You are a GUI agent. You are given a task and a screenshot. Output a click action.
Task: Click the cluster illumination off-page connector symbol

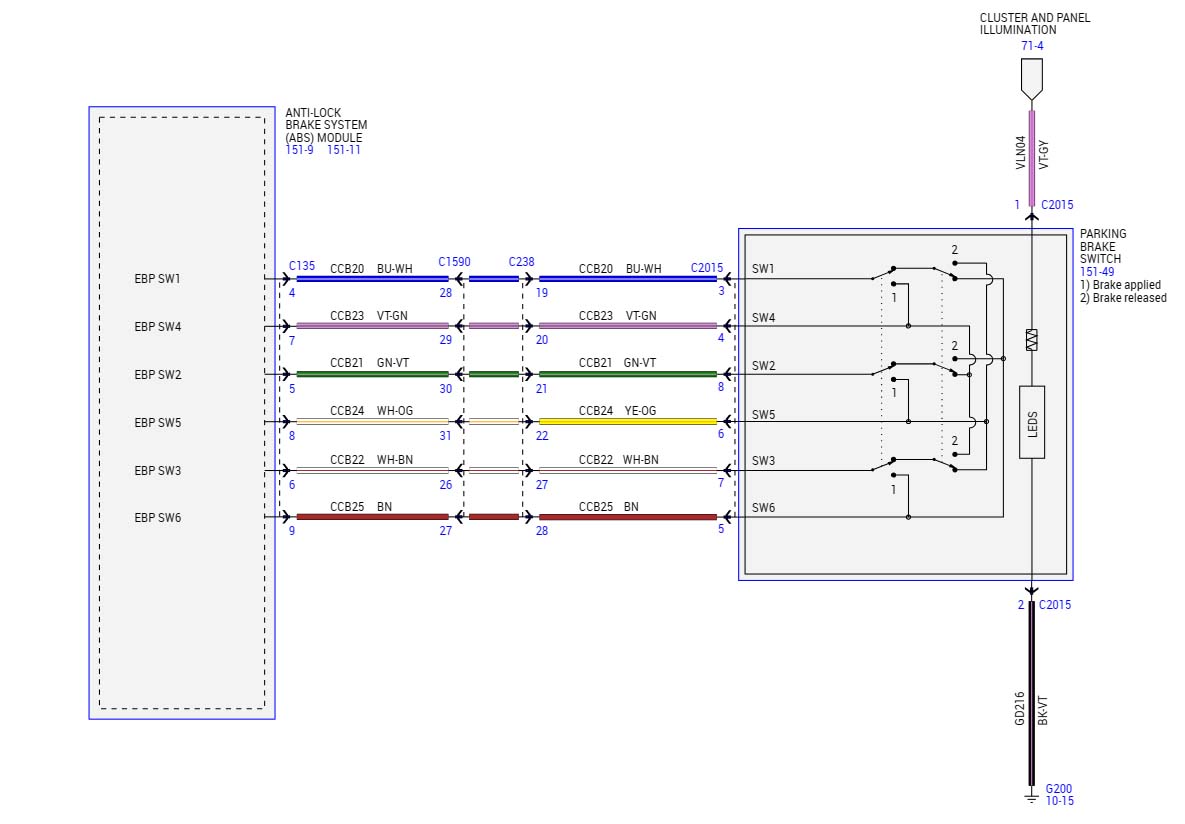pyautogui.click(x=1032, y=78)
